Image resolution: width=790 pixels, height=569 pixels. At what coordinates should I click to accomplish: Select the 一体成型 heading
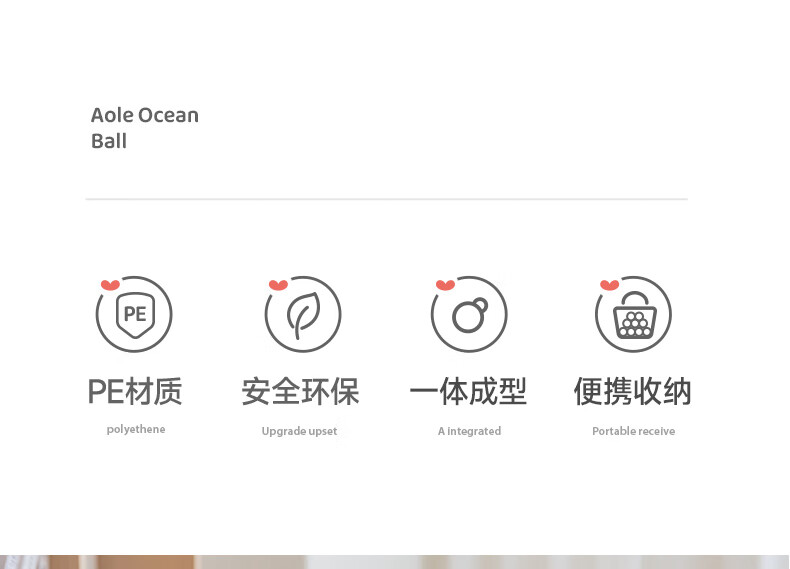[468, 391]
